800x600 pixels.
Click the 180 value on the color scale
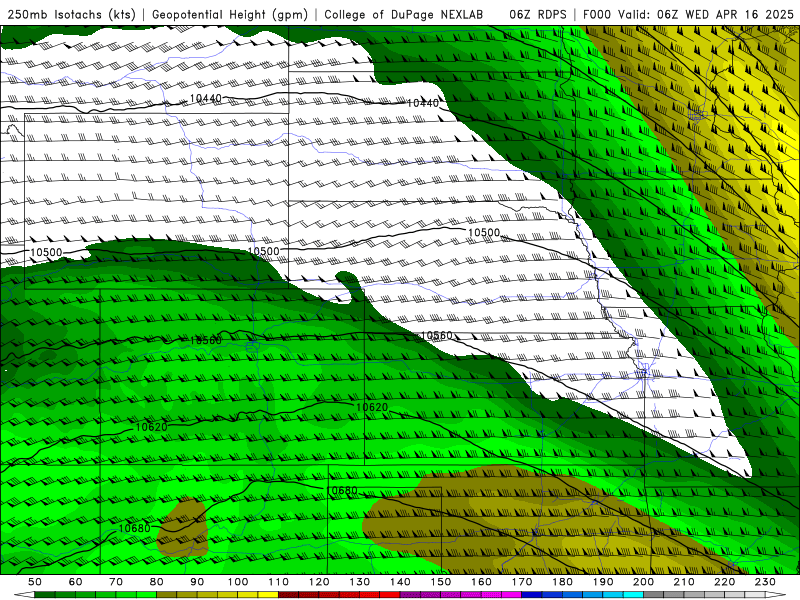pyautogui.click(x=562, y=582)
